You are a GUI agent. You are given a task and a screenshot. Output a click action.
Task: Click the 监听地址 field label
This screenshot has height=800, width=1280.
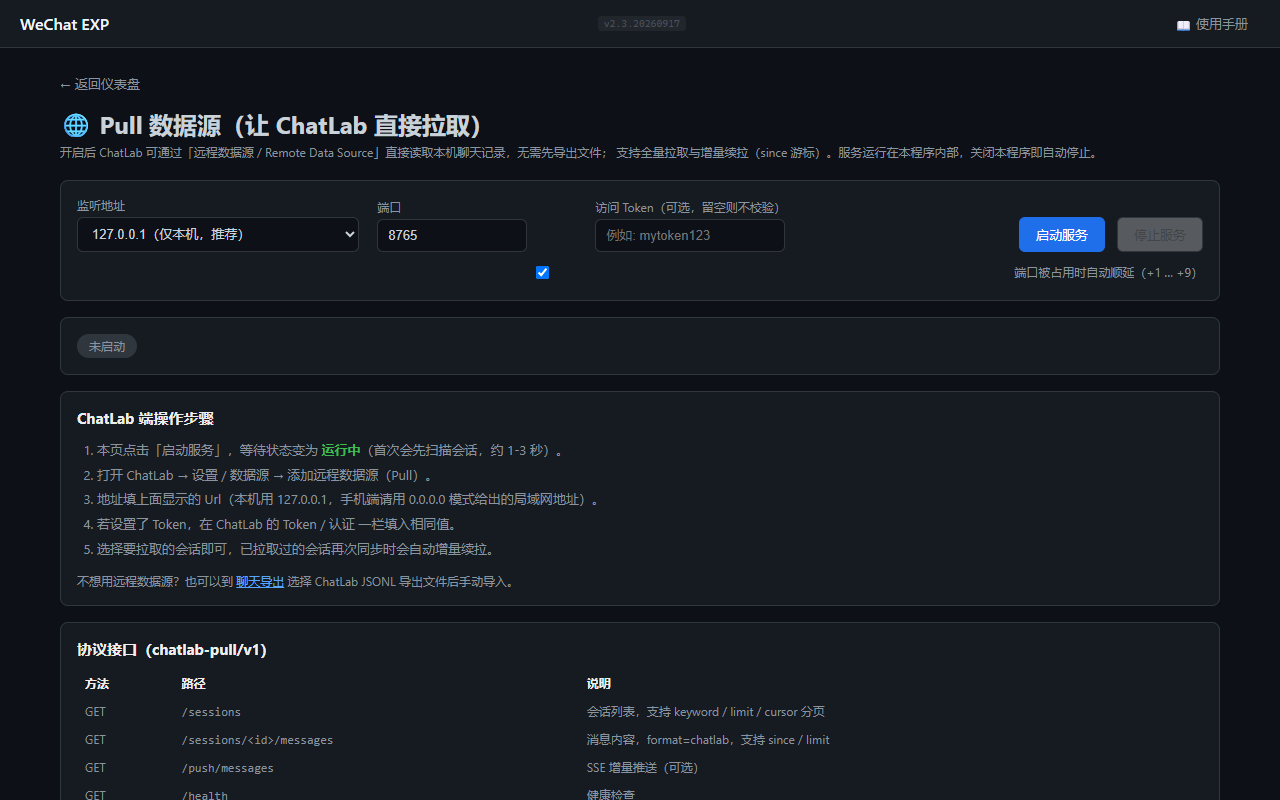(101, 205)
